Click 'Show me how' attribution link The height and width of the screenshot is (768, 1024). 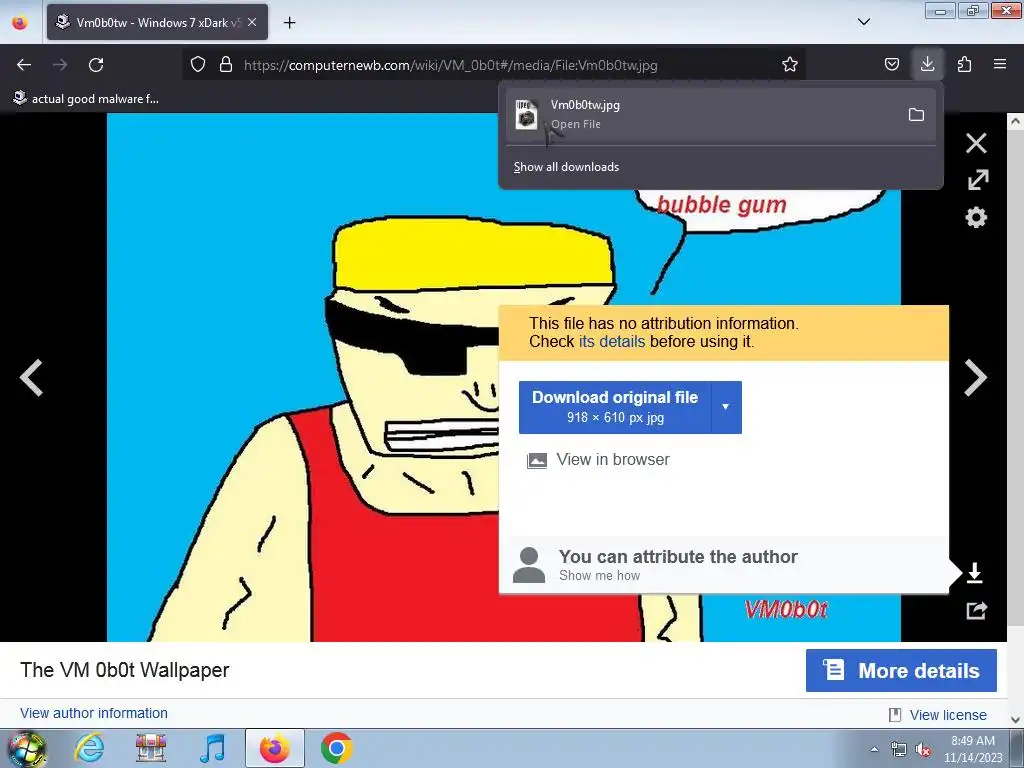(x=599, y=575)
